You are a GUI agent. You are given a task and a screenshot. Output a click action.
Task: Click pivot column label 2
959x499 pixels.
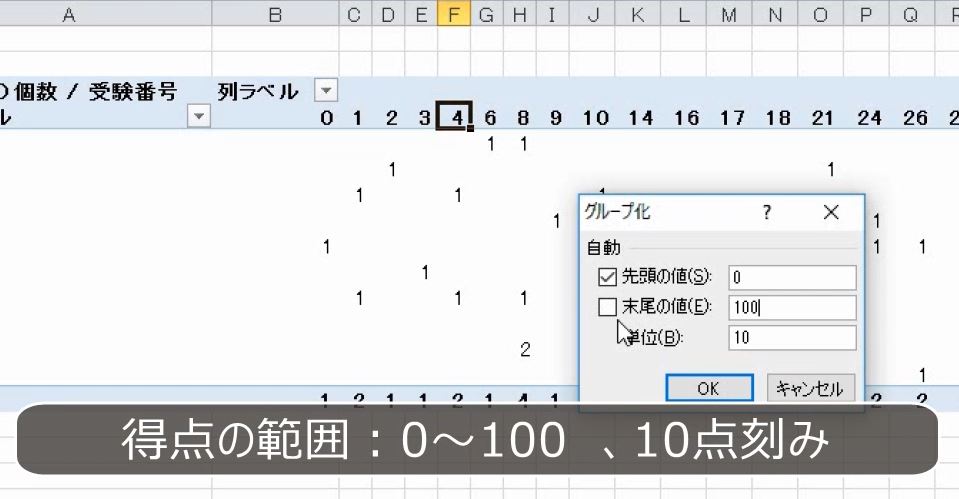tap(391, 117)
